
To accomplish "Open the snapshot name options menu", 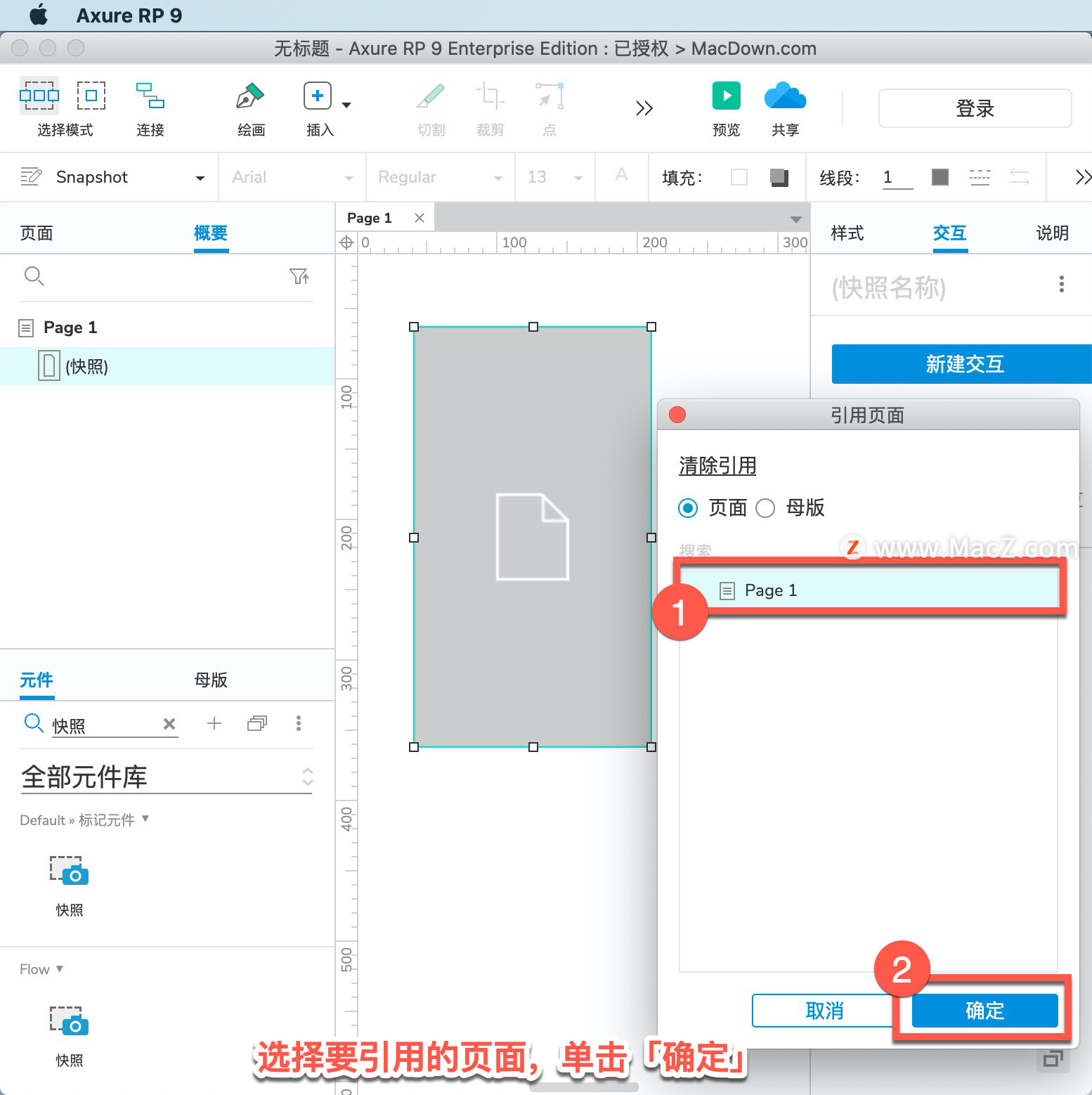I will click(1061, 284).
